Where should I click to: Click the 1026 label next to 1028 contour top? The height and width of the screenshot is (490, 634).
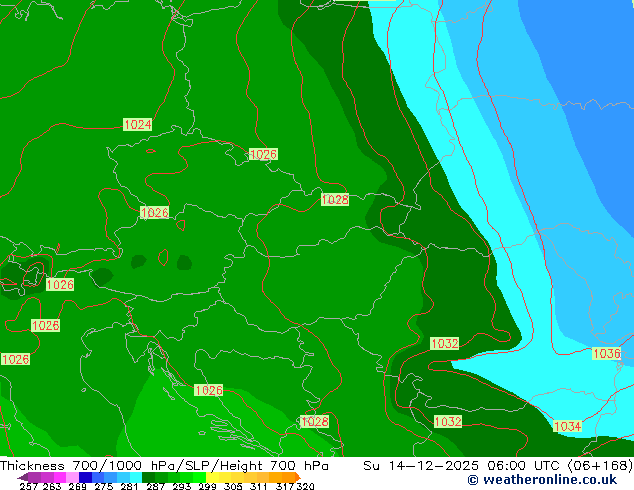point(263,154)
